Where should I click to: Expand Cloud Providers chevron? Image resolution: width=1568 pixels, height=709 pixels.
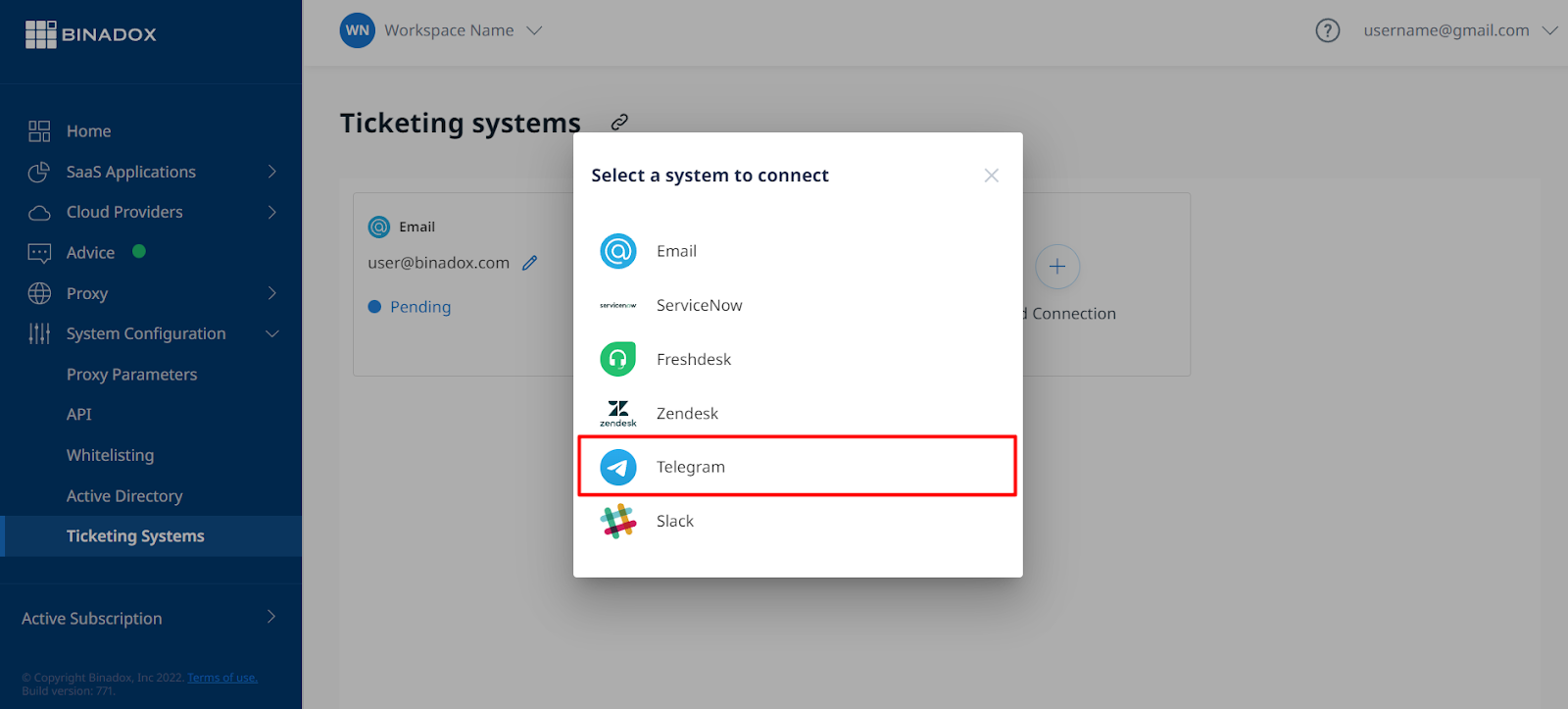(272, 212)
